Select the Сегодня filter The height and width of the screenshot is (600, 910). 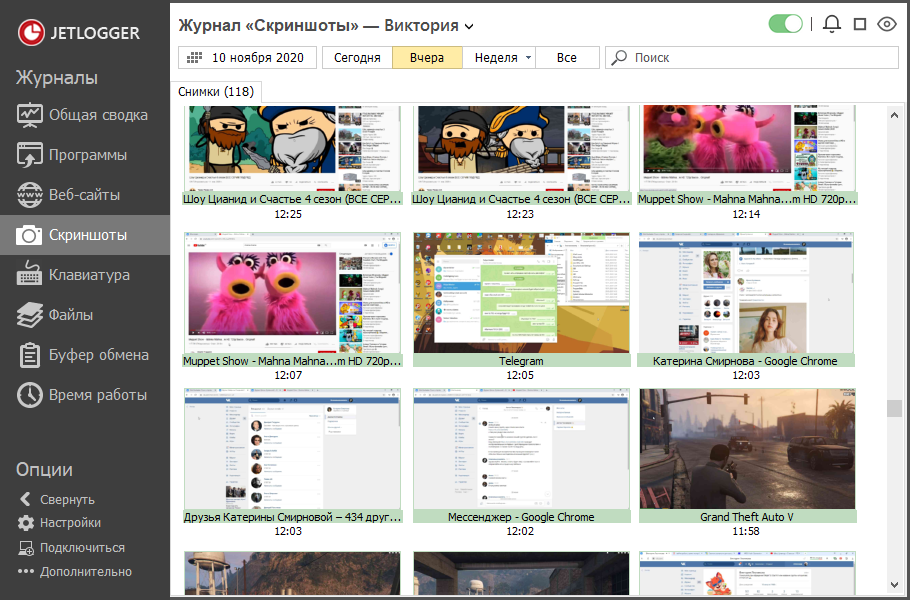358,57
